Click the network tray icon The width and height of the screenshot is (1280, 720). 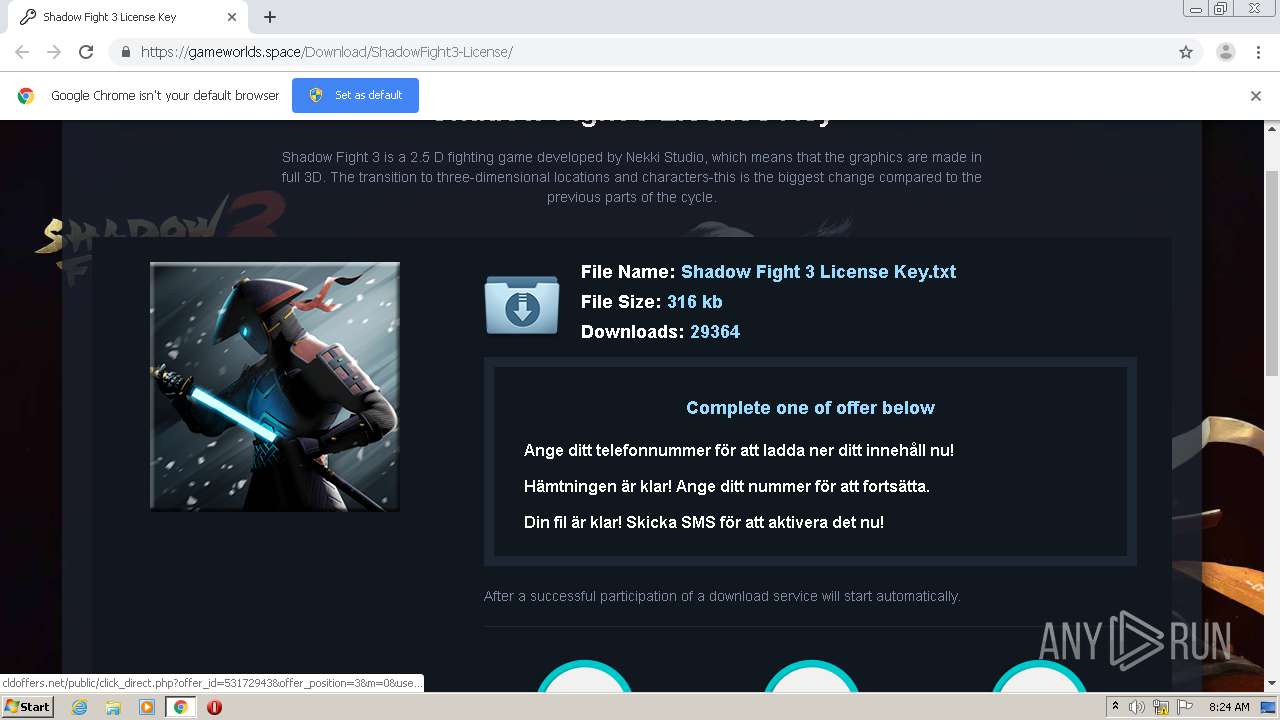[1161, 707]
